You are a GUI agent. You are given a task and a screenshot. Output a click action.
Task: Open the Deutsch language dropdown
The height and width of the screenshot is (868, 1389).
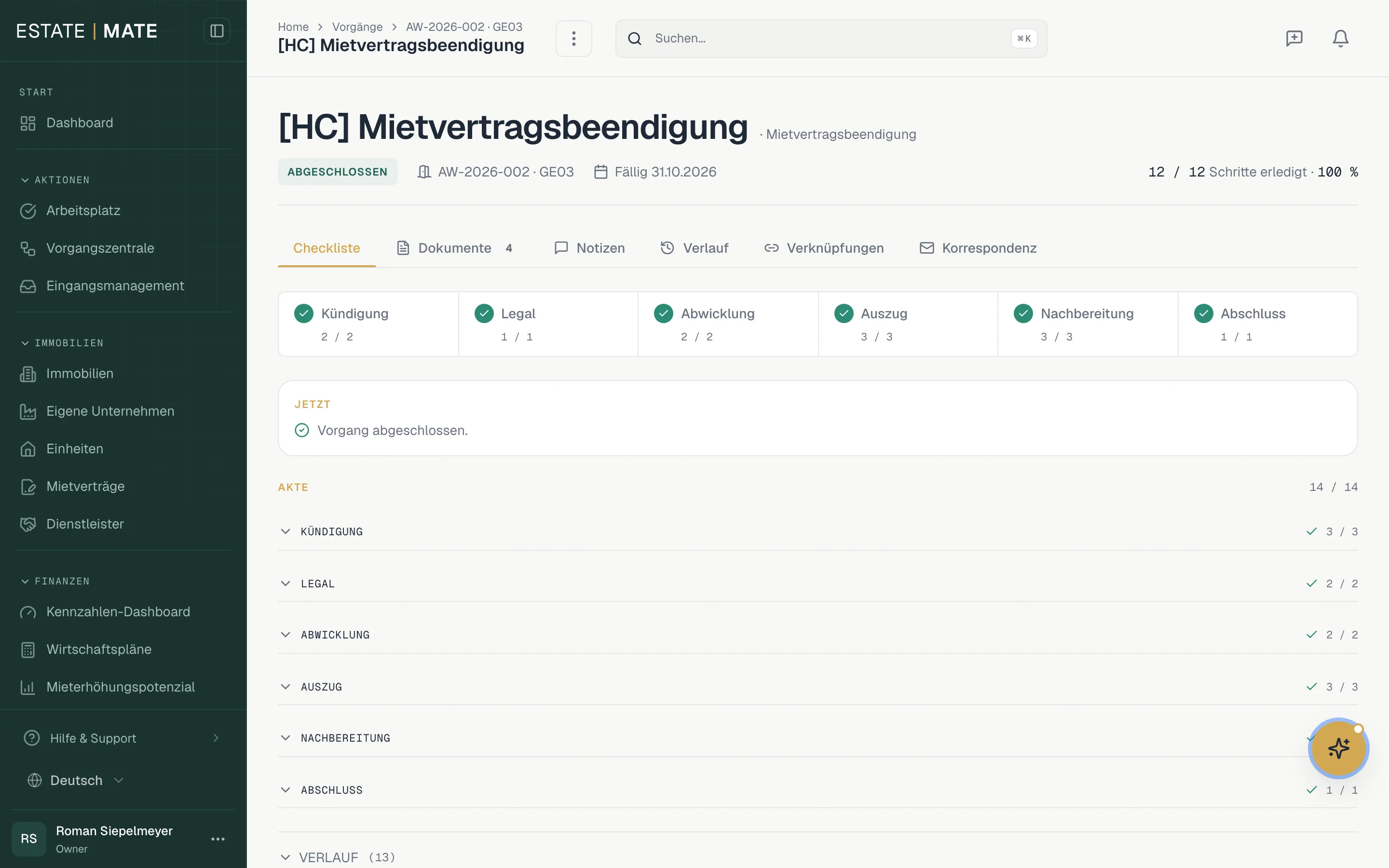(x=76, y=781)
